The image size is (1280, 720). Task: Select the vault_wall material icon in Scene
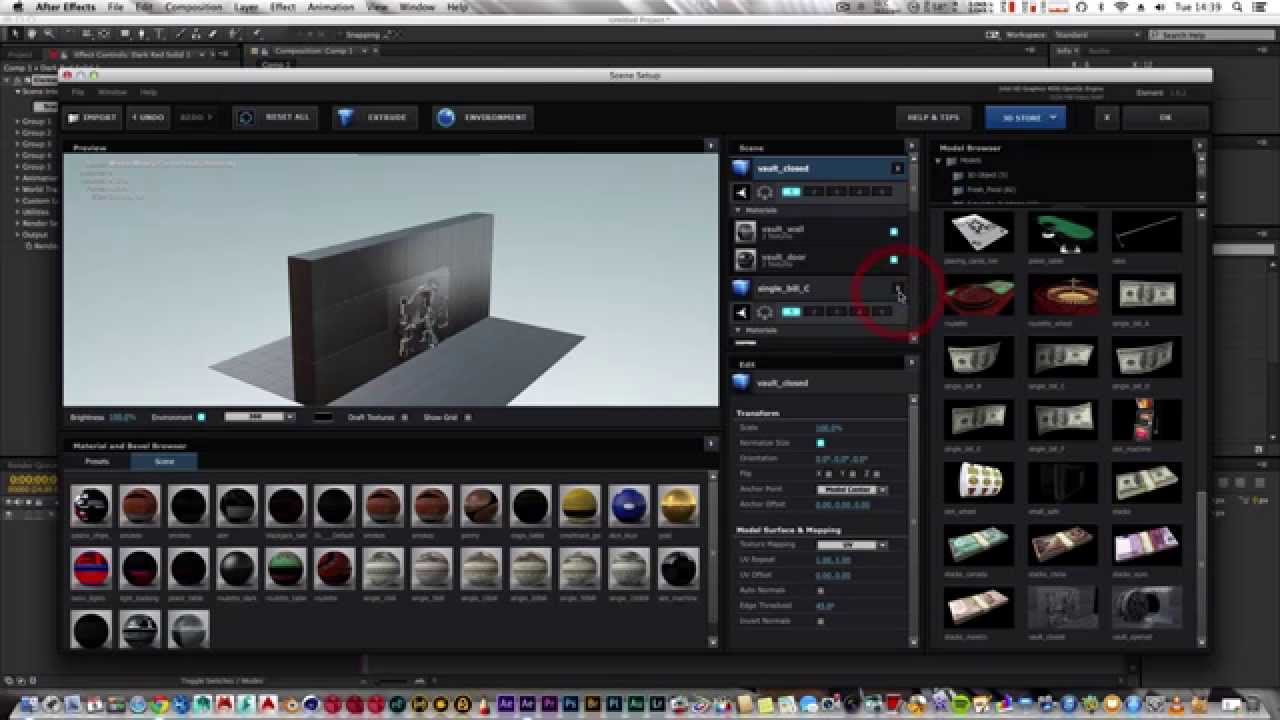746,231
